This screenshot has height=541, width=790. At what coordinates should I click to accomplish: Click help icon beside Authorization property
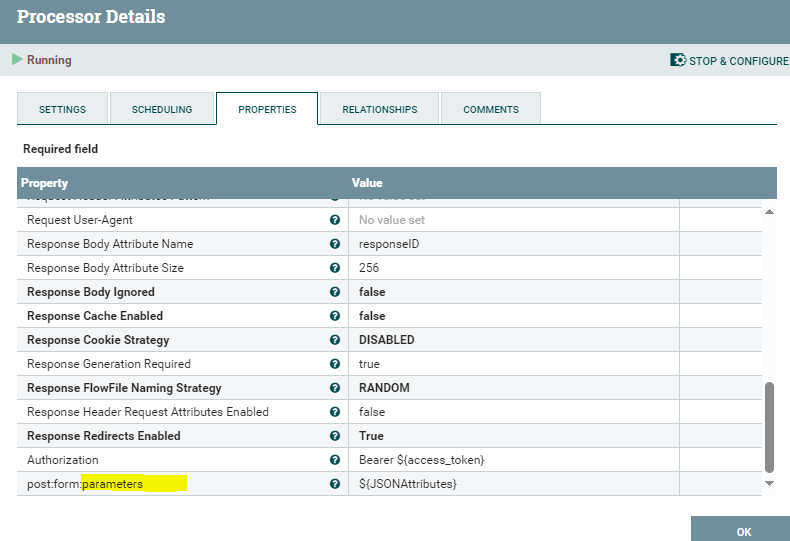pos(335,460)
